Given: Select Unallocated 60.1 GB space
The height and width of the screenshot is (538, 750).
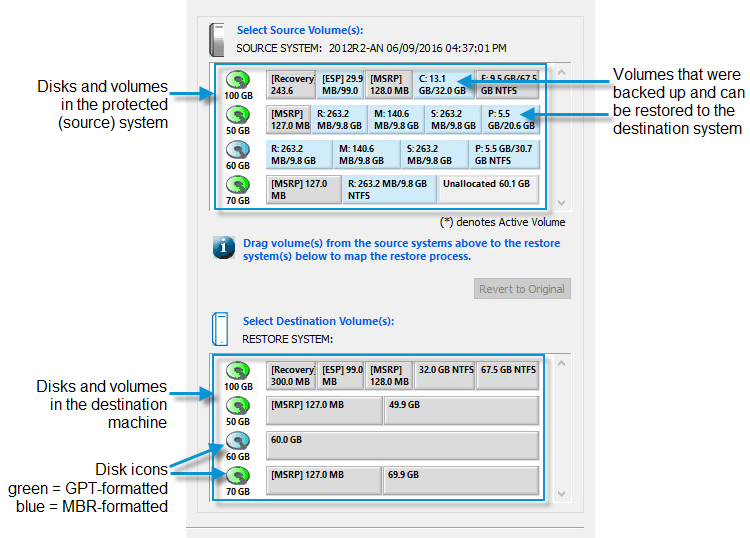Looking at the screenshot, I should click(488, 189).
